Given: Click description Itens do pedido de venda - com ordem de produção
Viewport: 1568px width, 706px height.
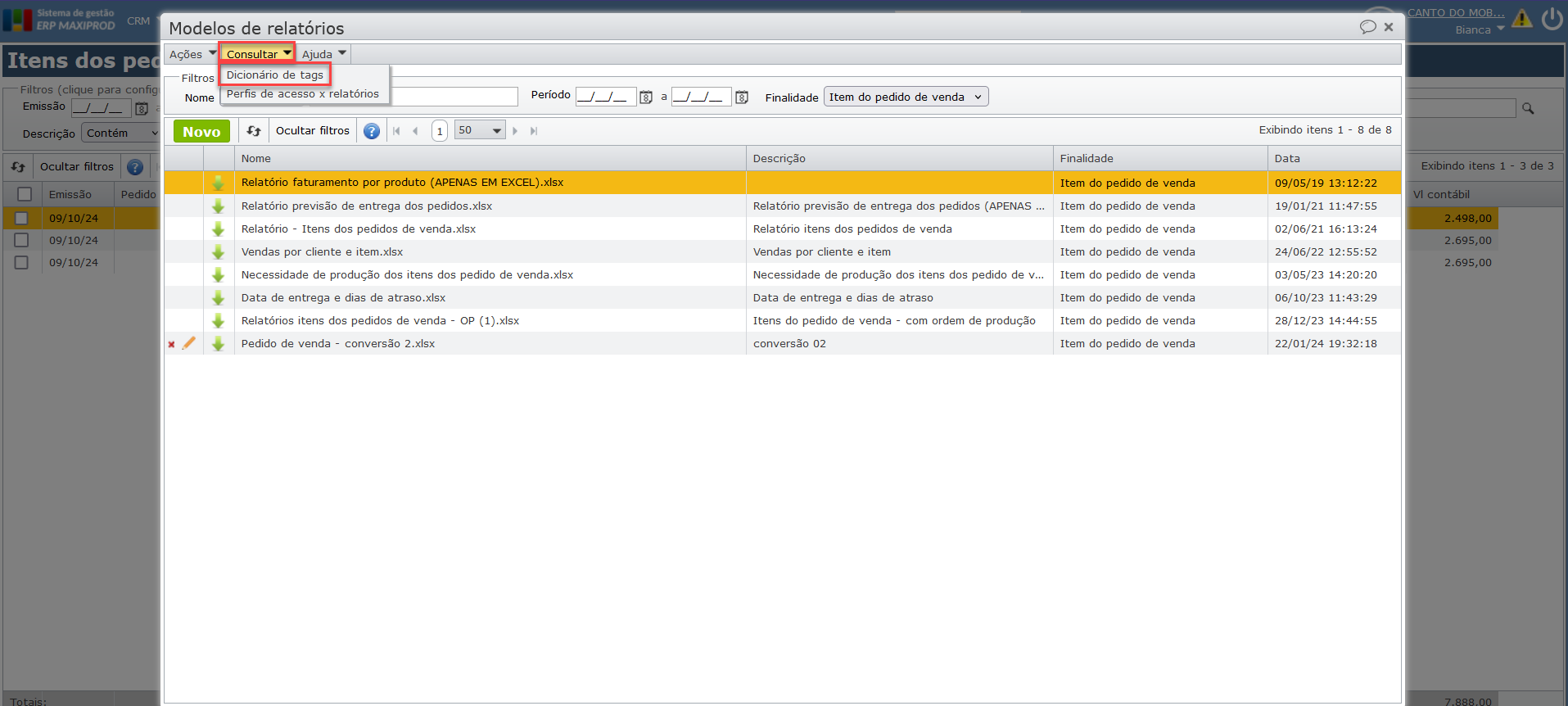Looking at the screenshot, I should 894,321.
